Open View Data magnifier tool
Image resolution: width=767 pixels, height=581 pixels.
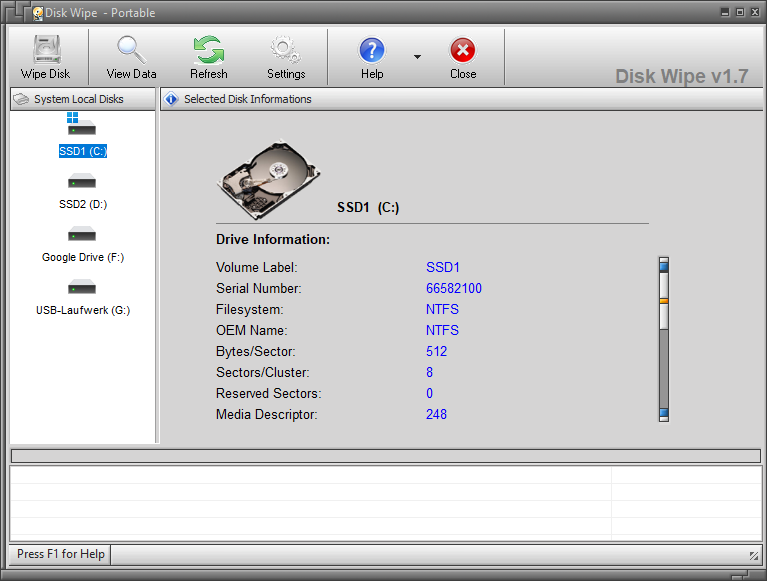(131, 49)
